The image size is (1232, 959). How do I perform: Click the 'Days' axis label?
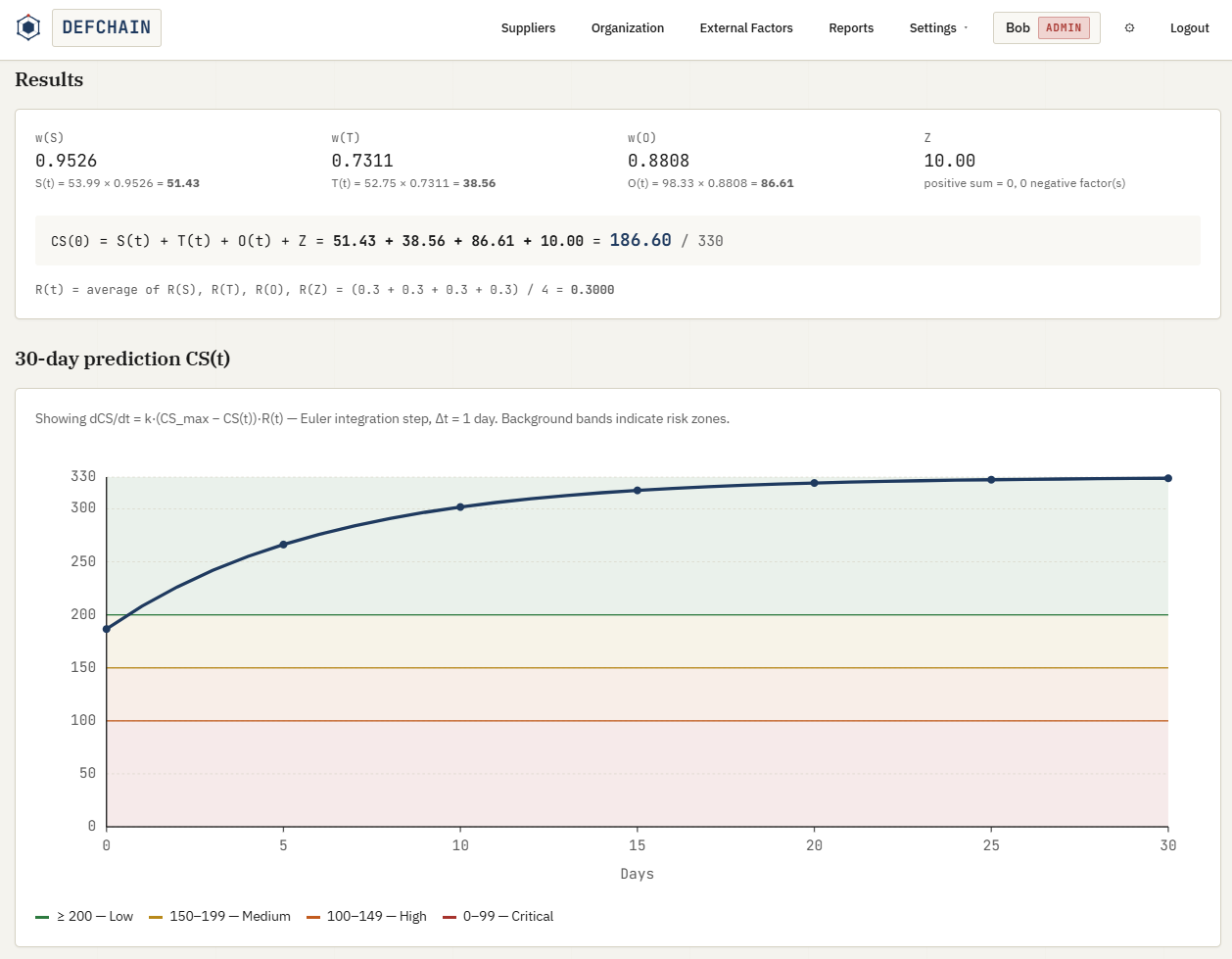638,874
